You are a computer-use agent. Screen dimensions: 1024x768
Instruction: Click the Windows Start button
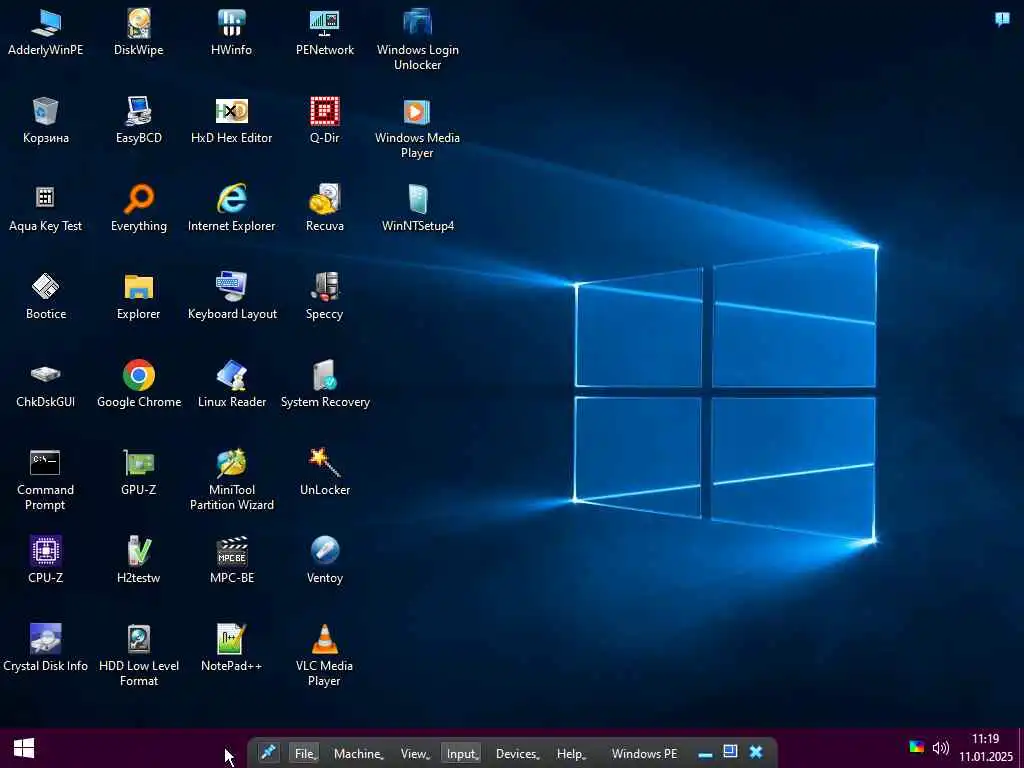coord(24,748)
